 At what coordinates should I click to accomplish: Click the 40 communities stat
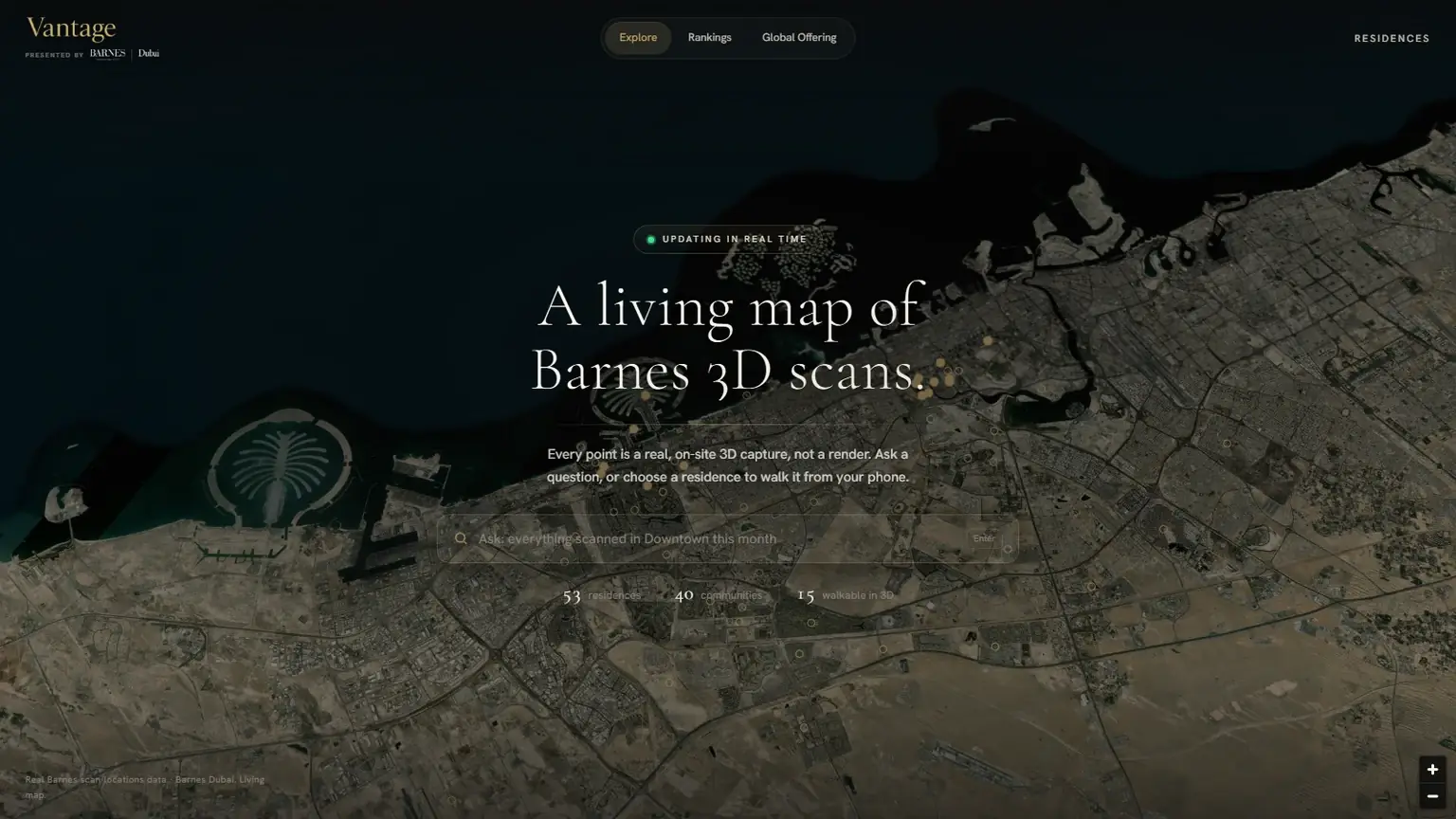click(x=718, y=595)
